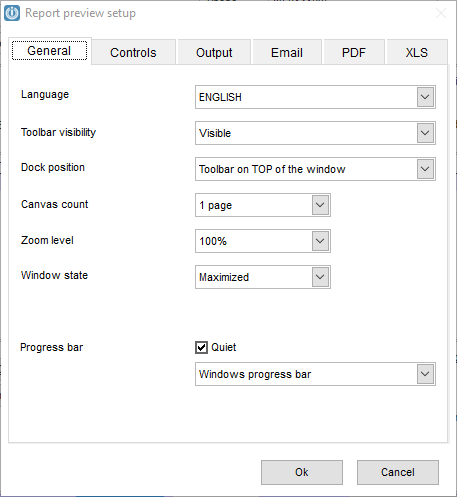The image size is (457, 497).
Task: Switch to the PDF tab
Action: pyautogui.click(x=354, y=52)
